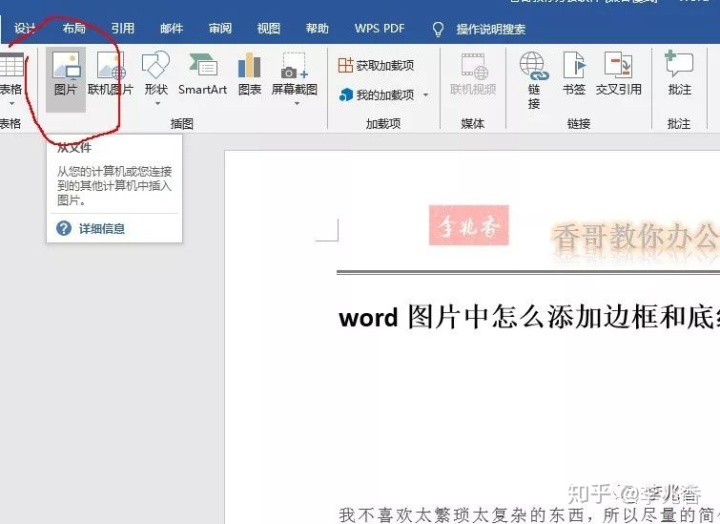The height and width of the screenshot is (524, 720).
Task: Expand the 形状 shapes dropdown arrow
Action: pyautogui.click(x=158, y=103)
